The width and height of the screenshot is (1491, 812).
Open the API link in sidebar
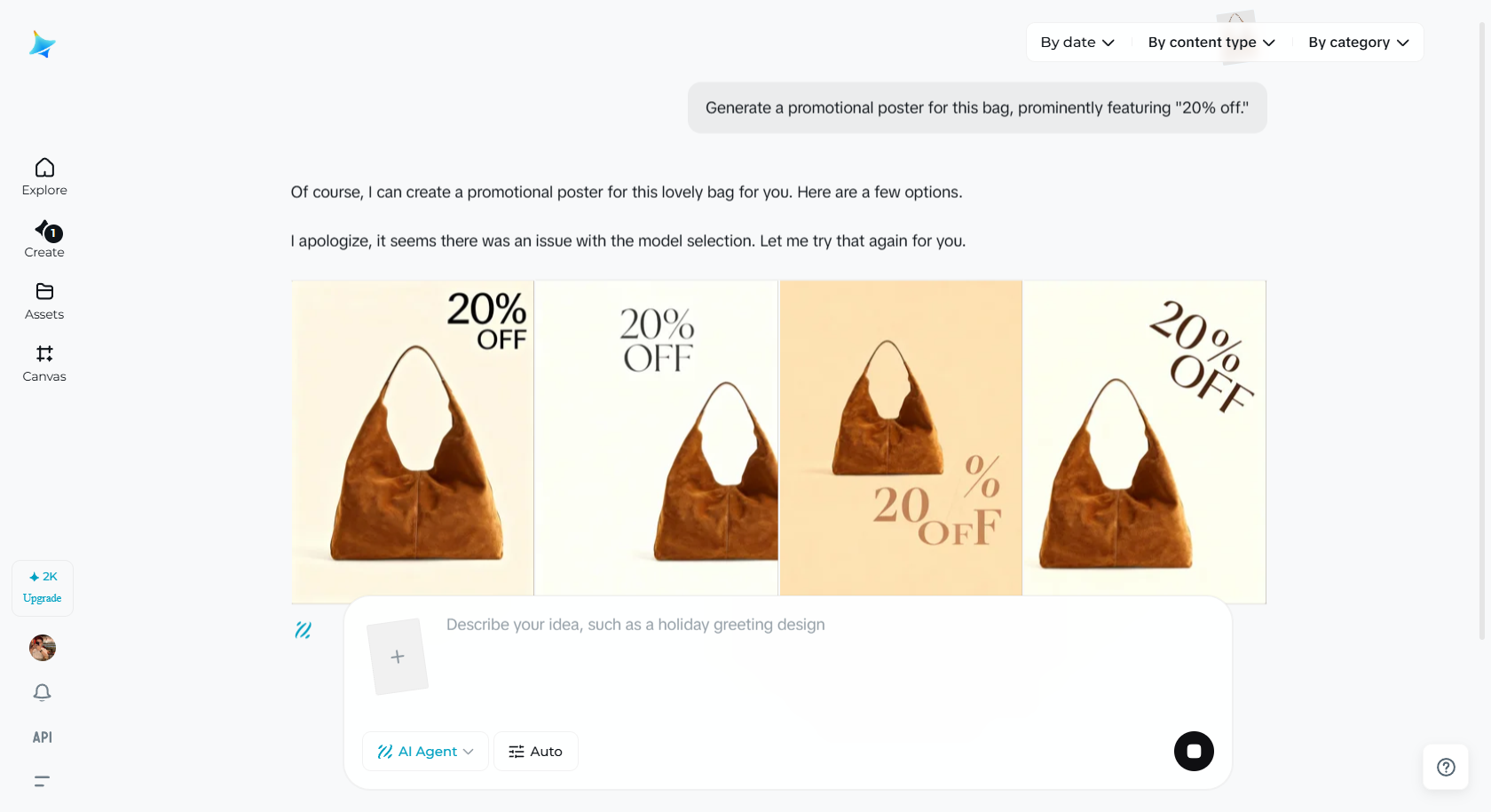42,737
